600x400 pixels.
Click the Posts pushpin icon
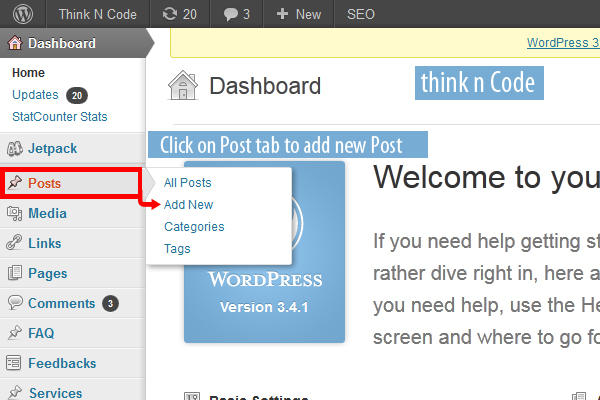tap(15, 183)
